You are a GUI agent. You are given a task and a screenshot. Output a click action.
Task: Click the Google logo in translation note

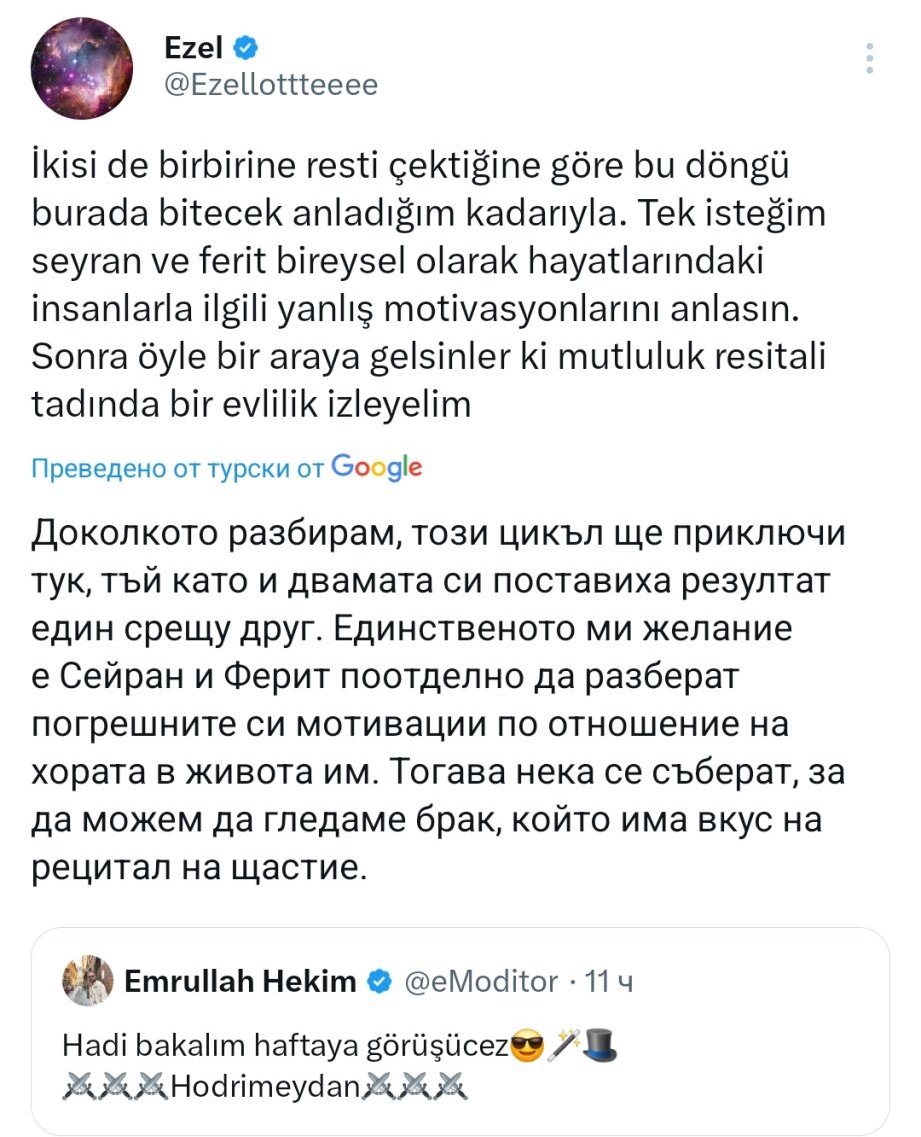click(x=375, y=467)
